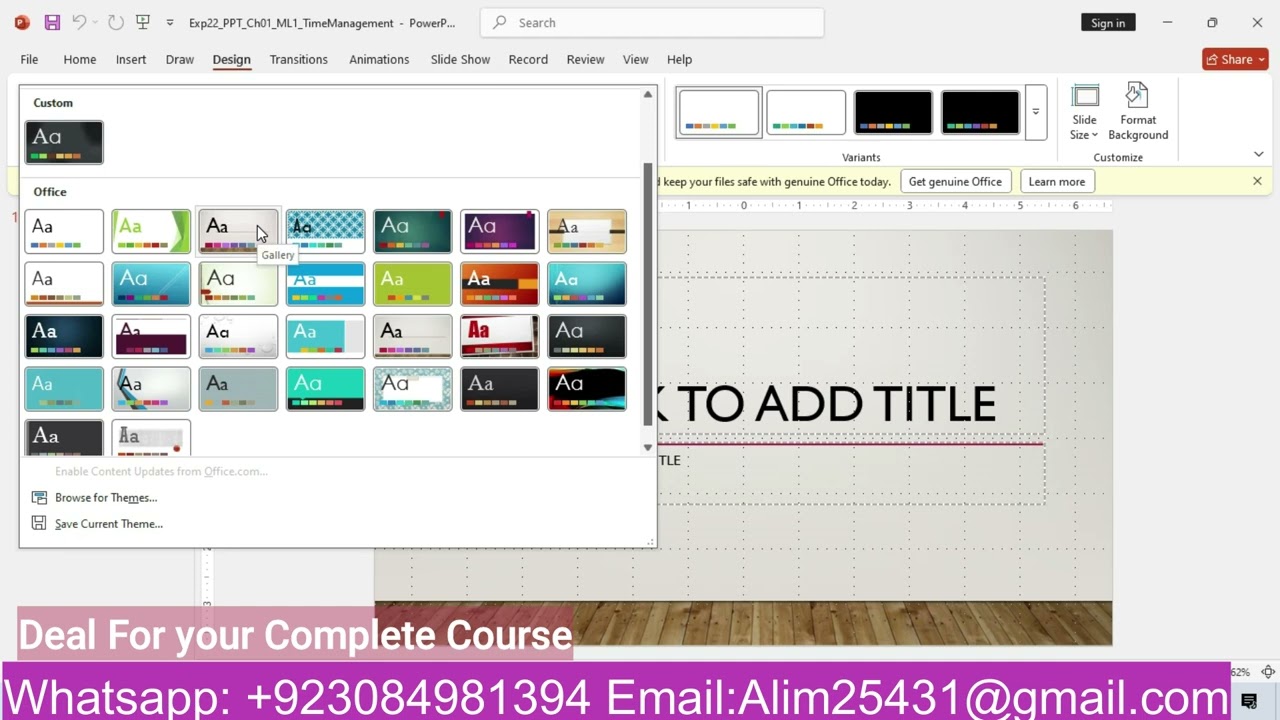Open the Slide Size dropdown

[1085, 112]
